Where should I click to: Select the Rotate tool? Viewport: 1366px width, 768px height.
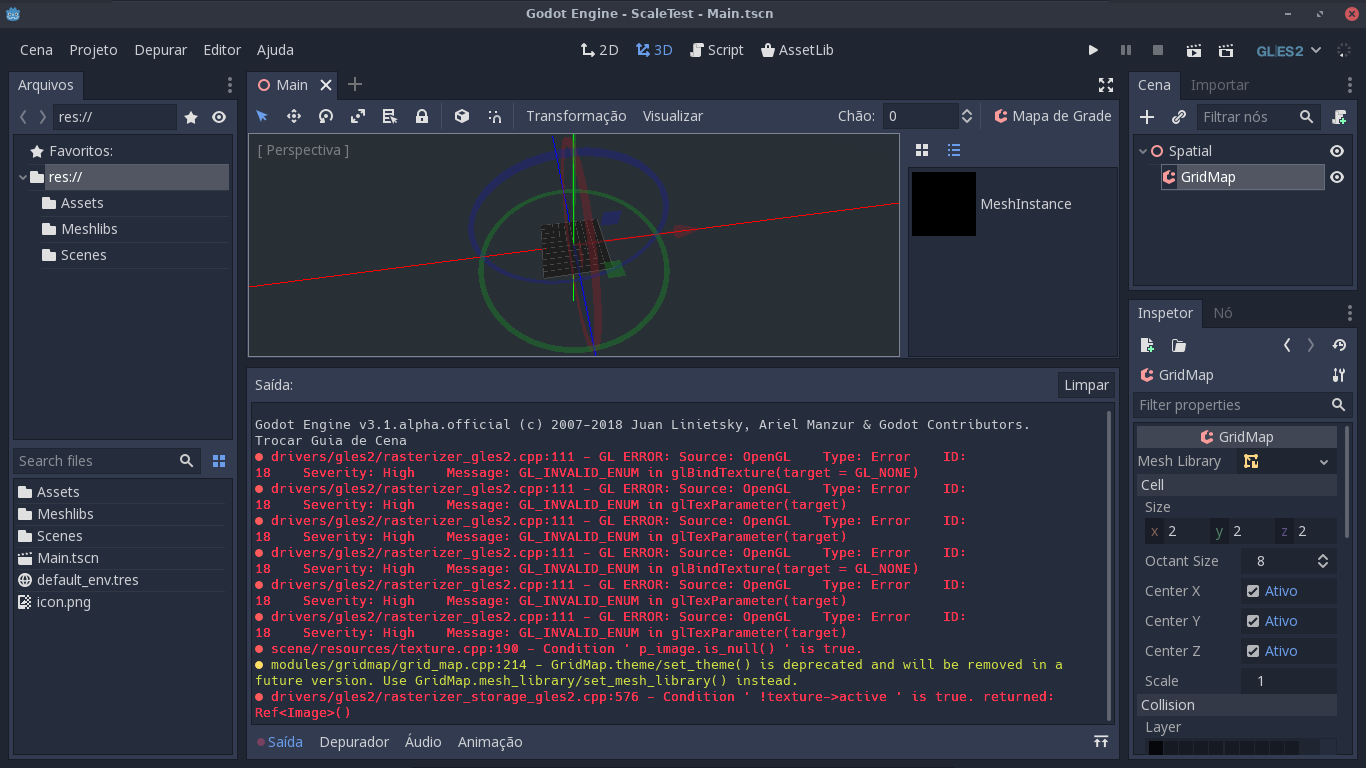(326, 116)
